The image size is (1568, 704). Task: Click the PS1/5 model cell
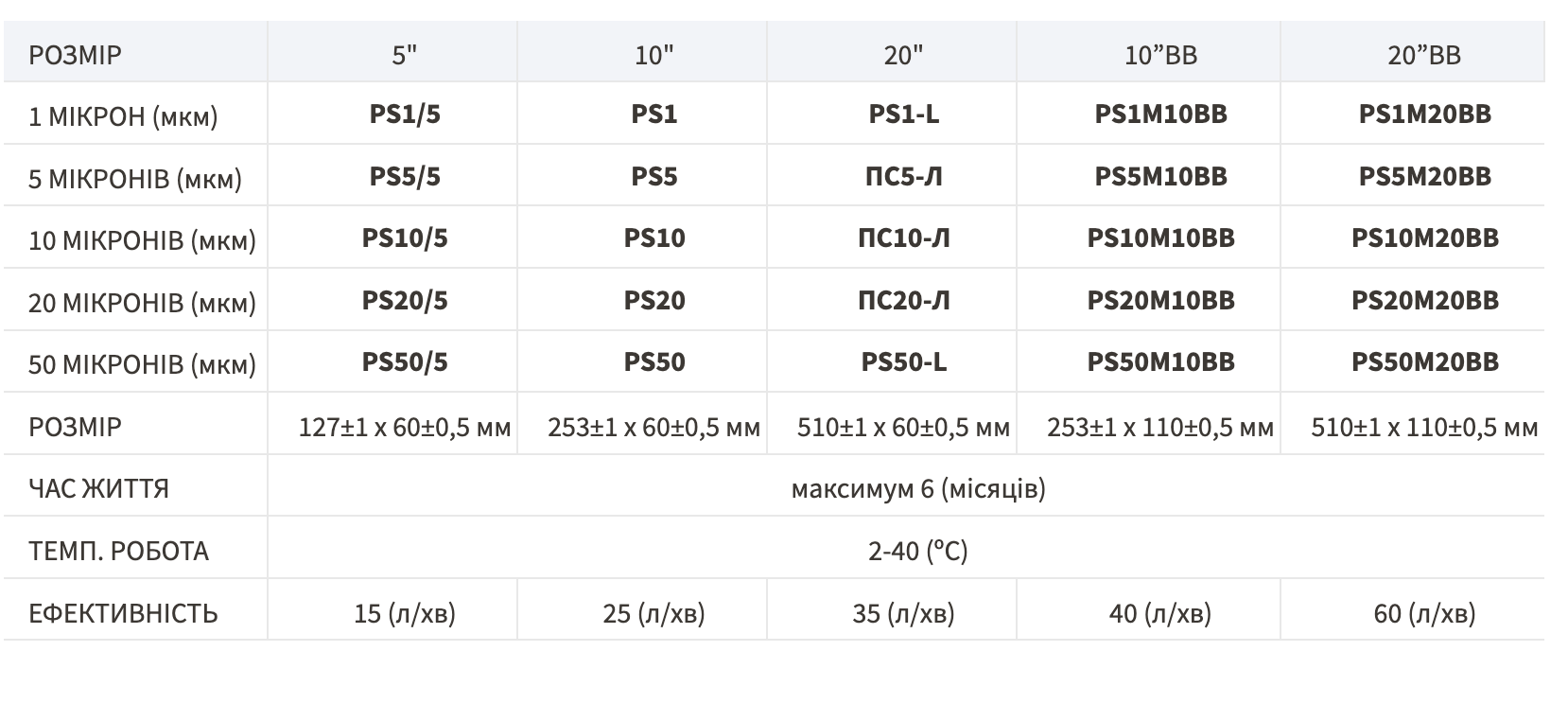tap(405, 114)
